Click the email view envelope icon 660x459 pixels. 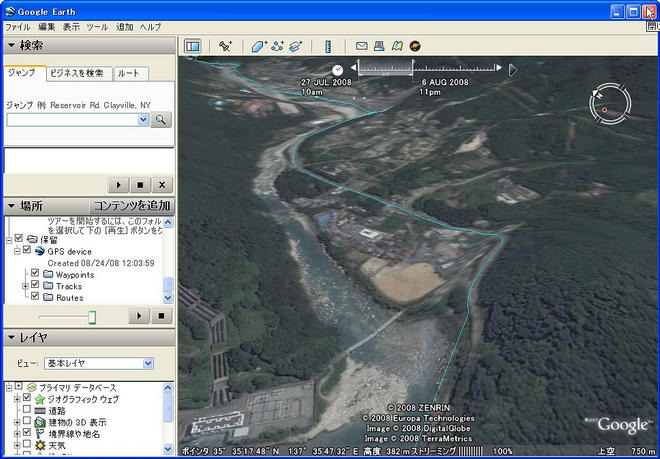[362, 46]
